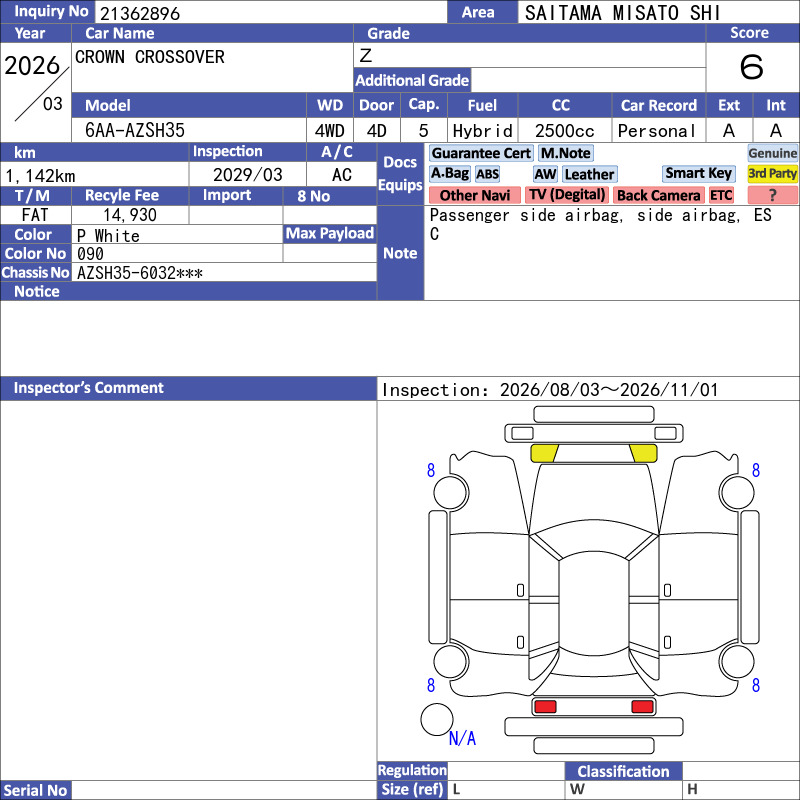Click the Additional Grade label
The height and width of the screenshot is (800, 800).
[412, 80]
